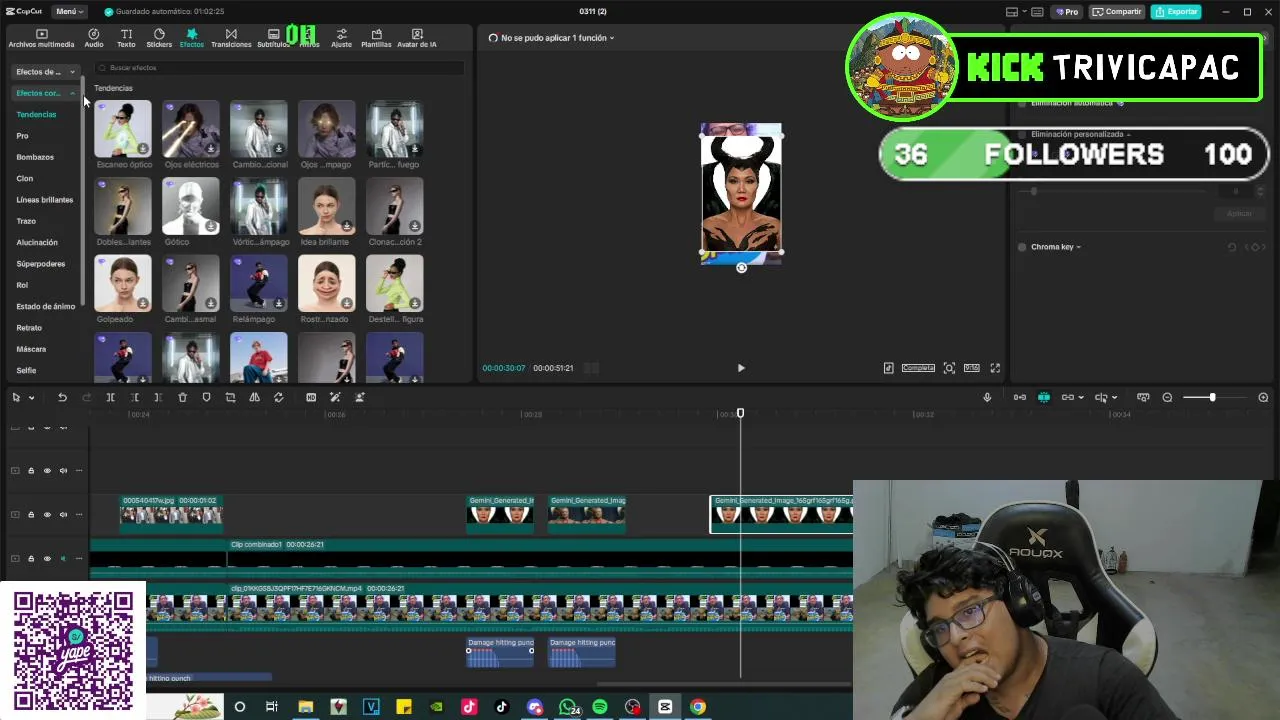Open the preview axis dropdown arrow
The image size is (1280, 720).
[x=1114, y=398]
